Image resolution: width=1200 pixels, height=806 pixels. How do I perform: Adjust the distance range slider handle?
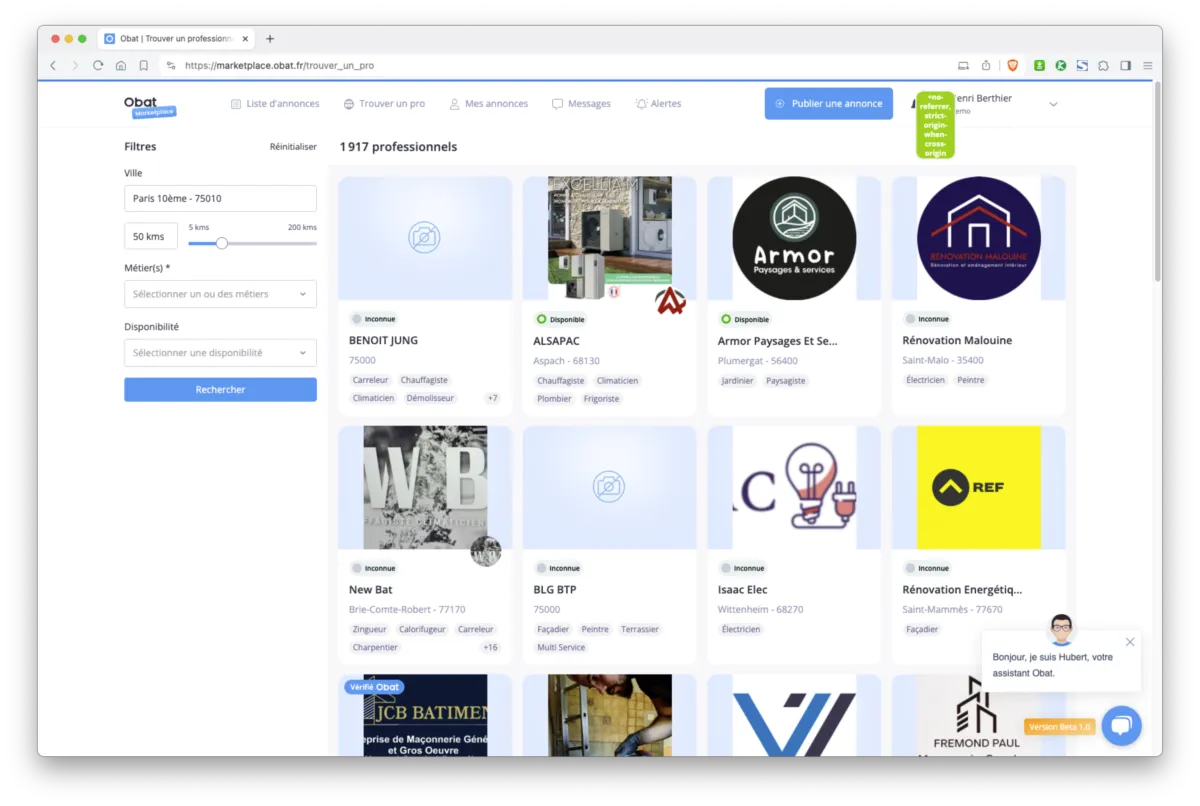pos(222,243)
